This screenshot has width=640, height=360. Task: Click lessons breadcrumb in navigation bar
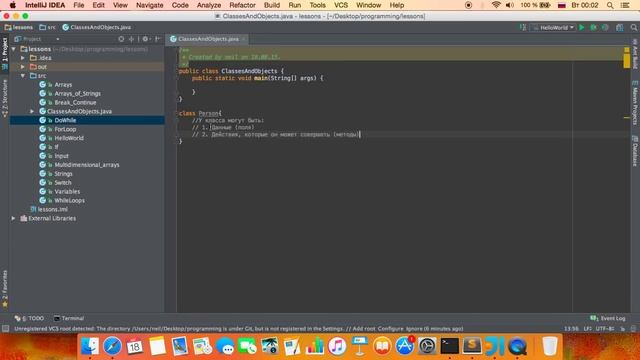pyautogui.click(x=19, y=27)
